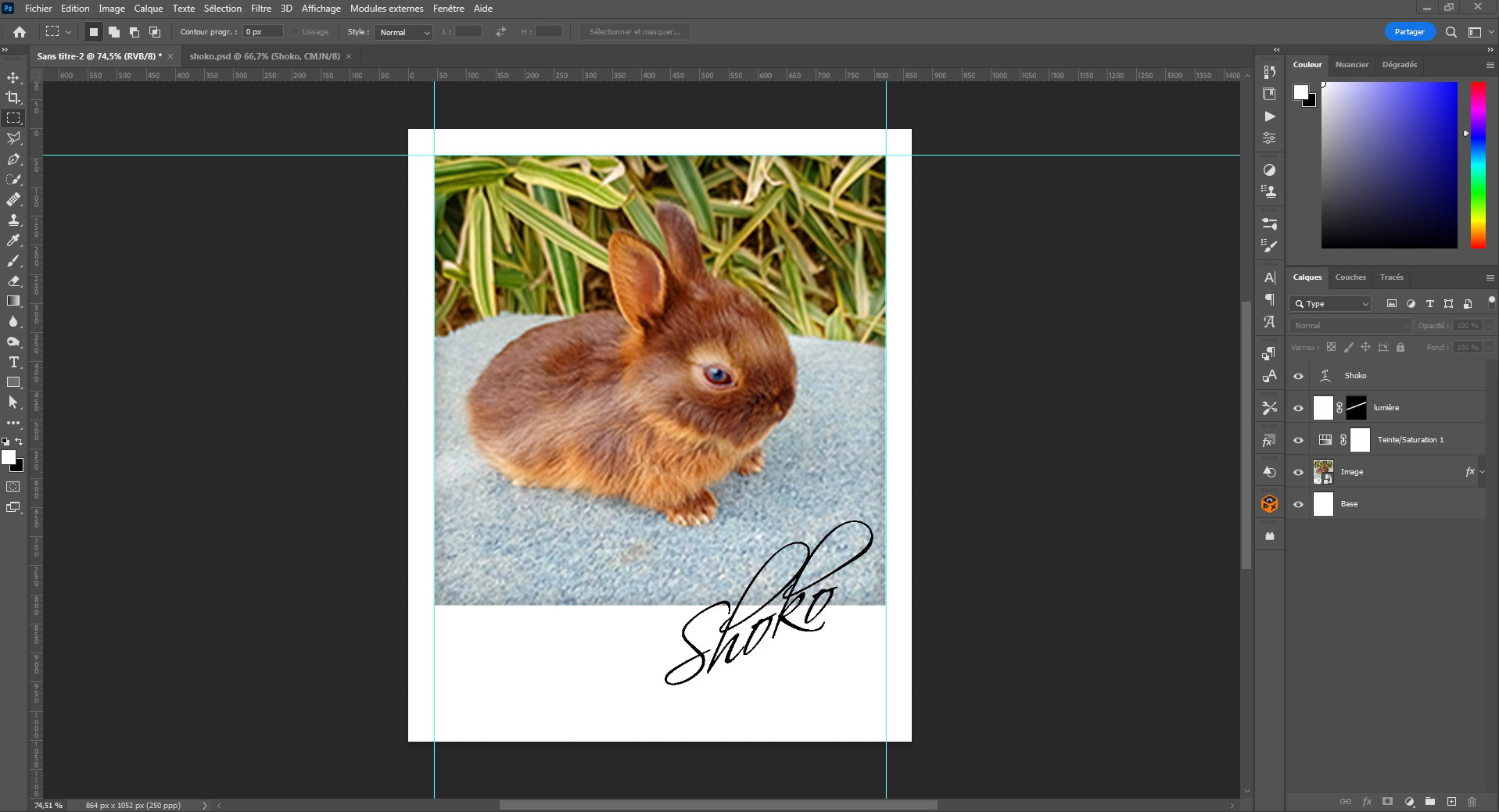Select the Sponge tool
1499x812 pixels.
click(x=13, y=342)
